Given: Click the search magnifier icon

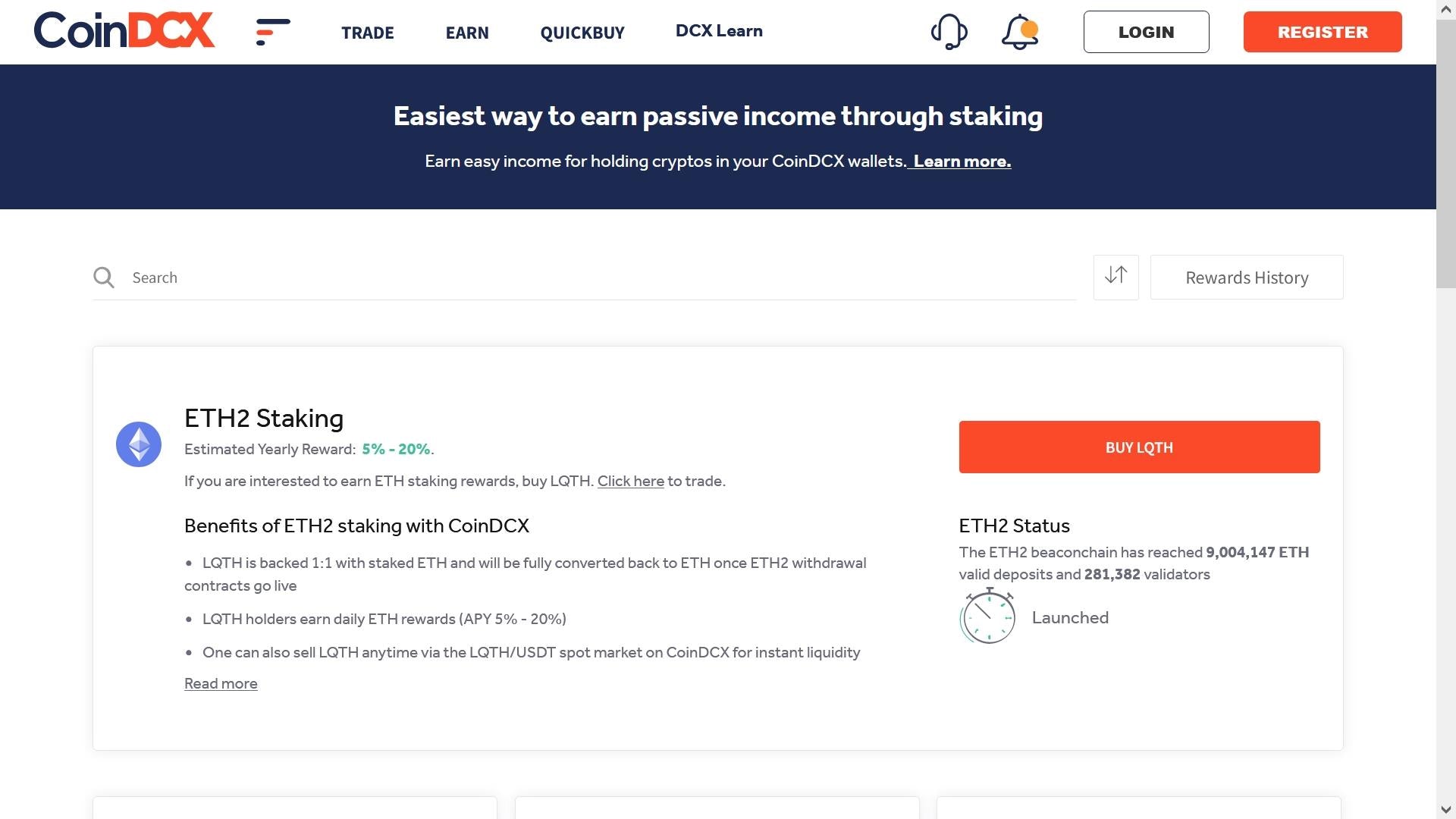Looking at the screenshot, I should [104, 278].
